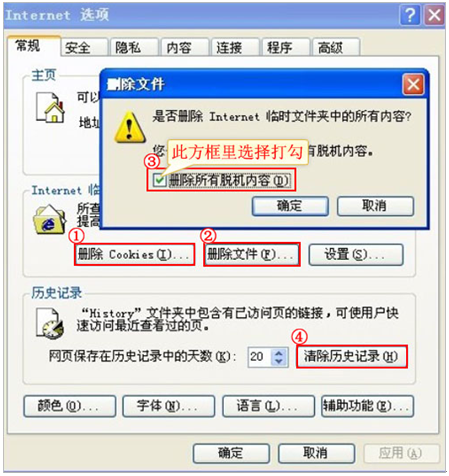The width and height of the screenshot is (449, 476).
Task: Click the yellow warning triangle icon
Action: tap(130, 127)
